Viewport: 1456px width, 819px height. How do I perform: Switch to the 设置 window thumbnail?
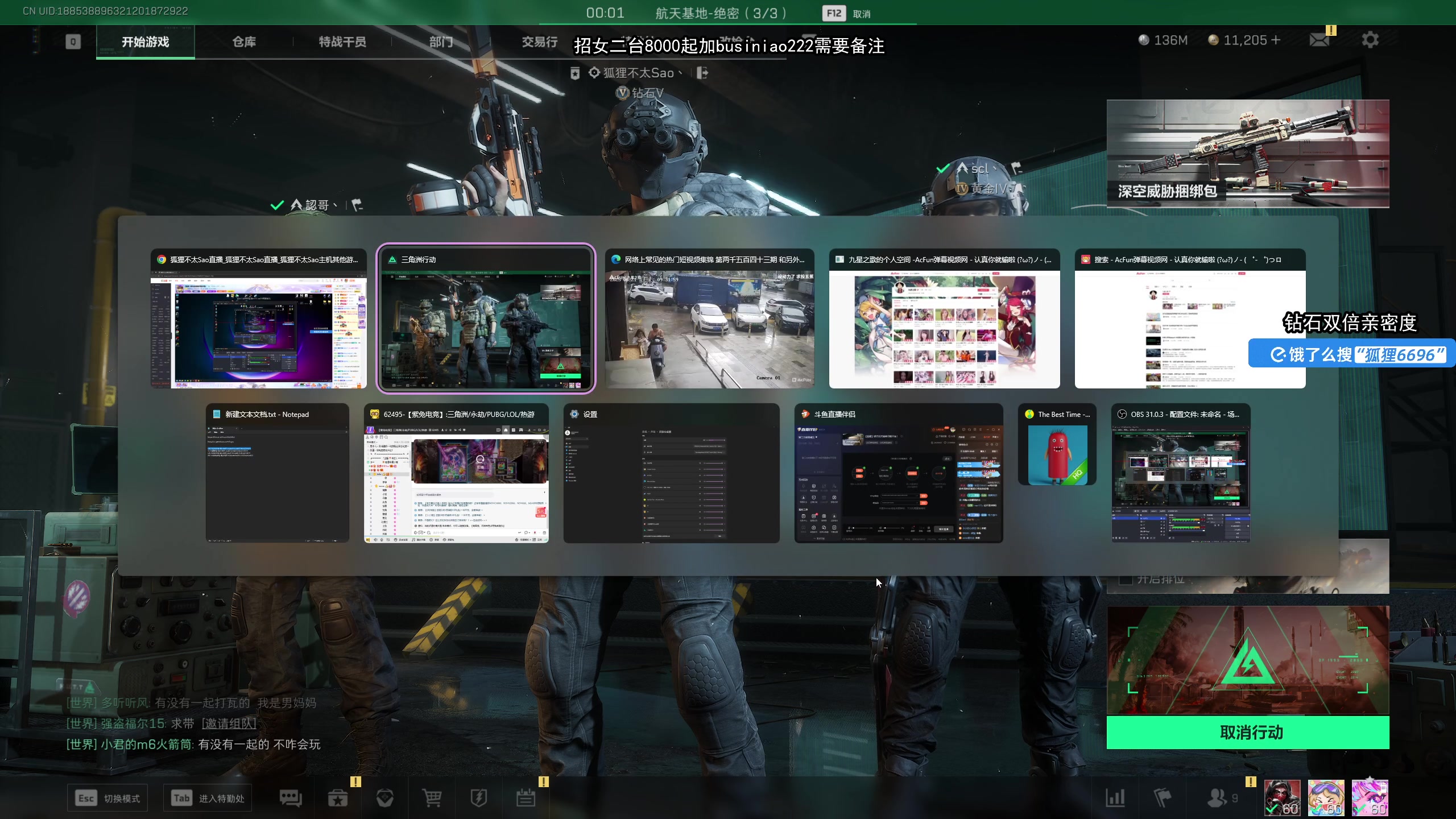click(x=672, y=473)
